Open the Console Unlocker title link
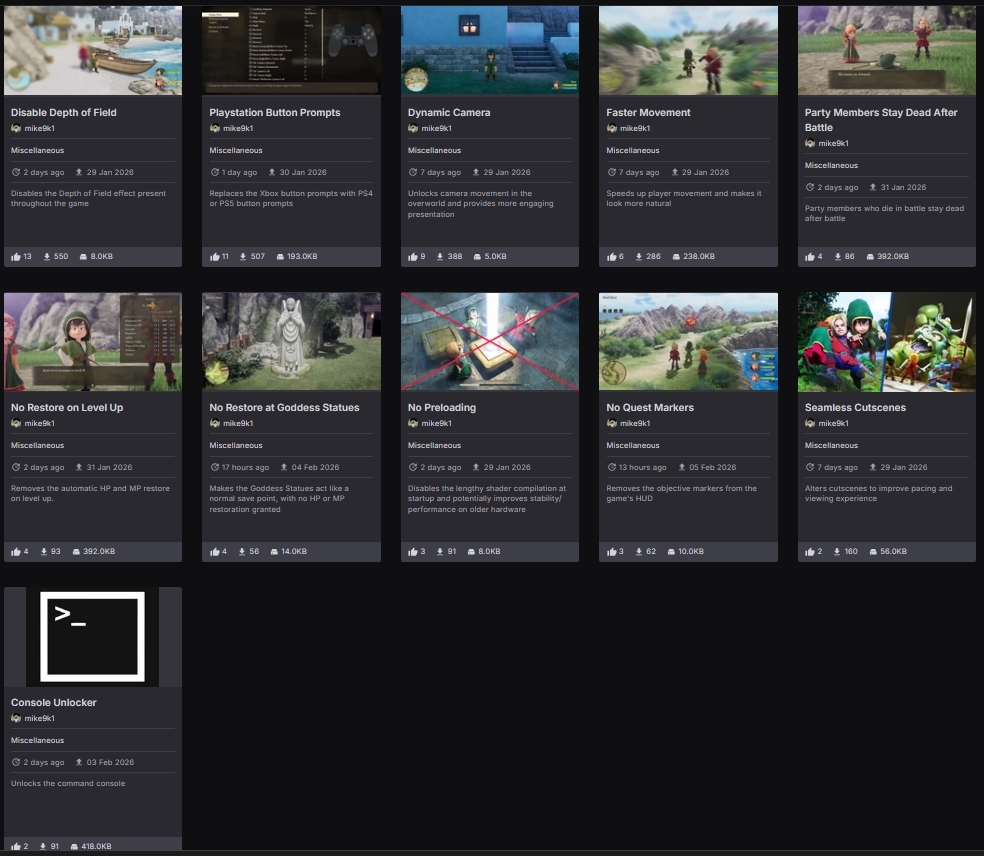 pyautogui.click(x=54, y=703)
